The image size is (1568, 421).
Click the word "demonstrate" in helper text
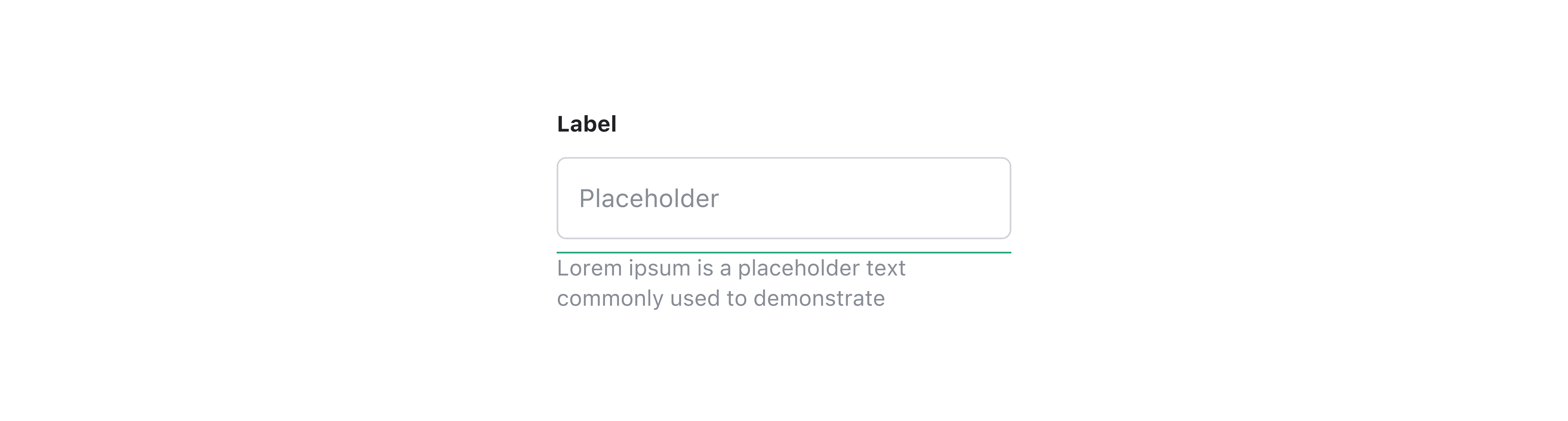tap(819, 299)
